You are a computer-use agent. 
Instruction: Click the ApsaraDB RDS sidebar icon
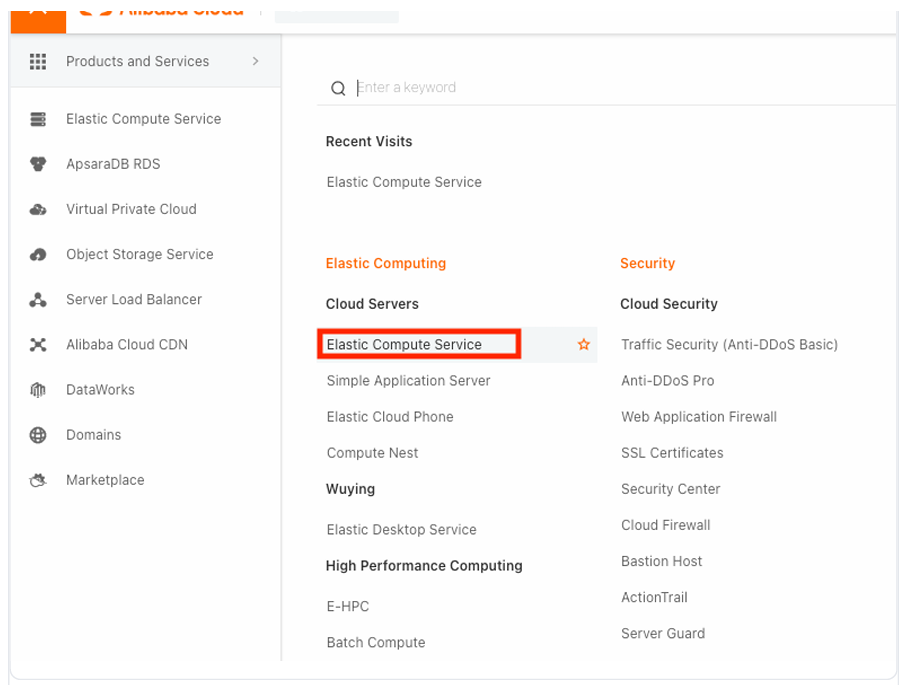pos(38,164)
